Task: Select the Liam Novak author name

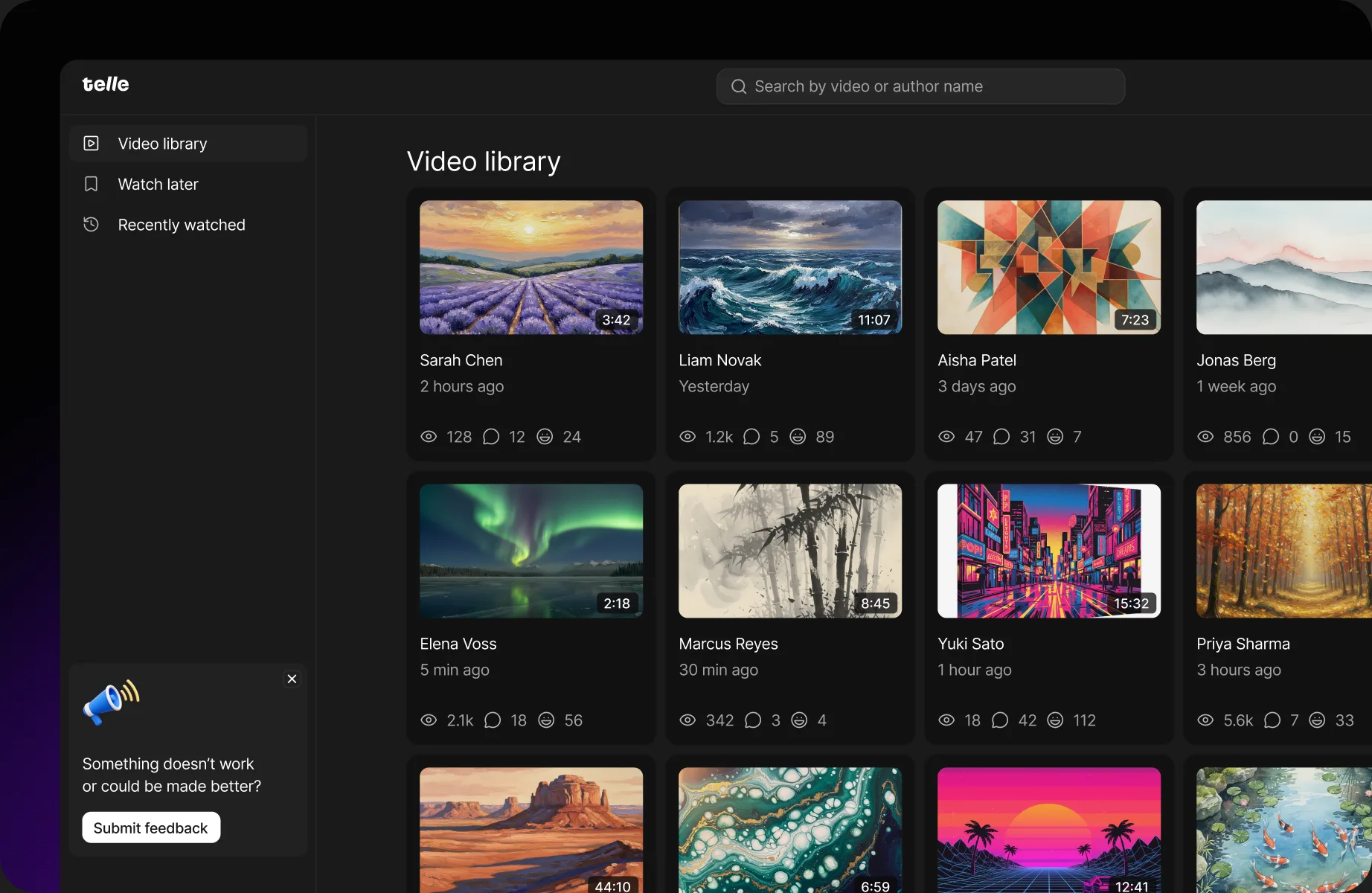Action: click(x=720, y=360)
